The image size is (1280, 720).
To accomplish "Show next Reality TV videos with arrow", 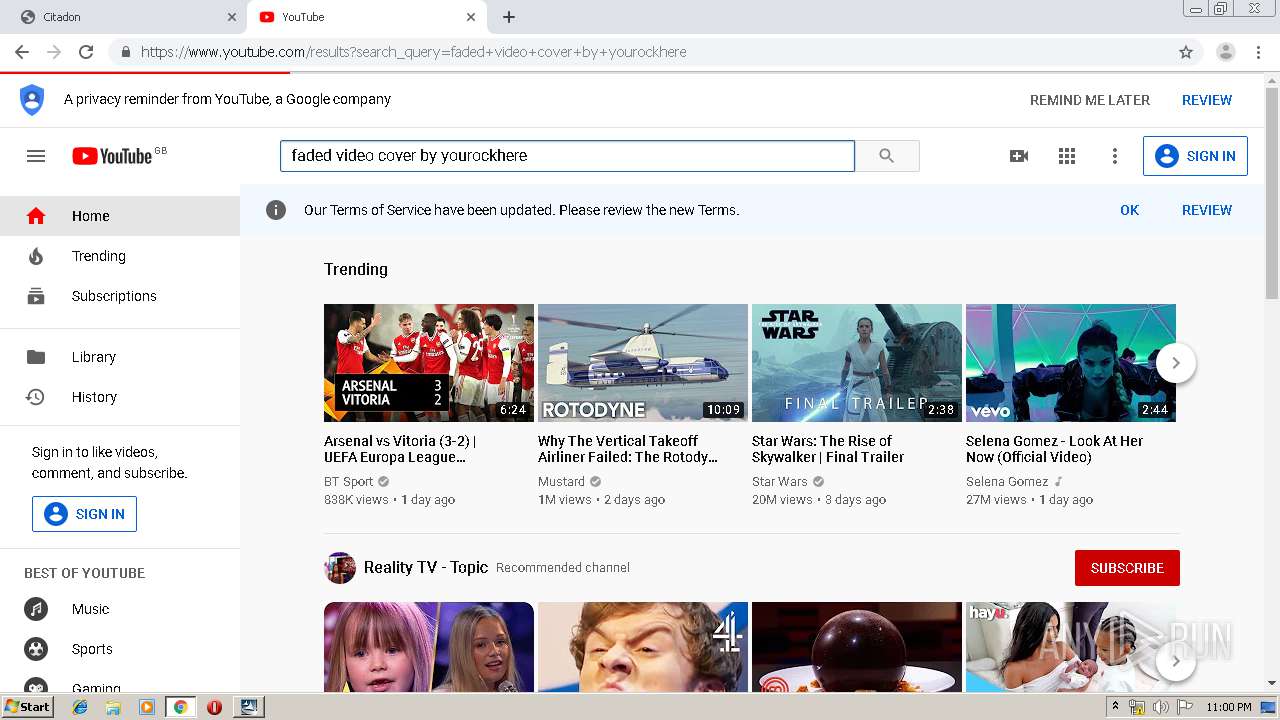I will coord(1176,661).
